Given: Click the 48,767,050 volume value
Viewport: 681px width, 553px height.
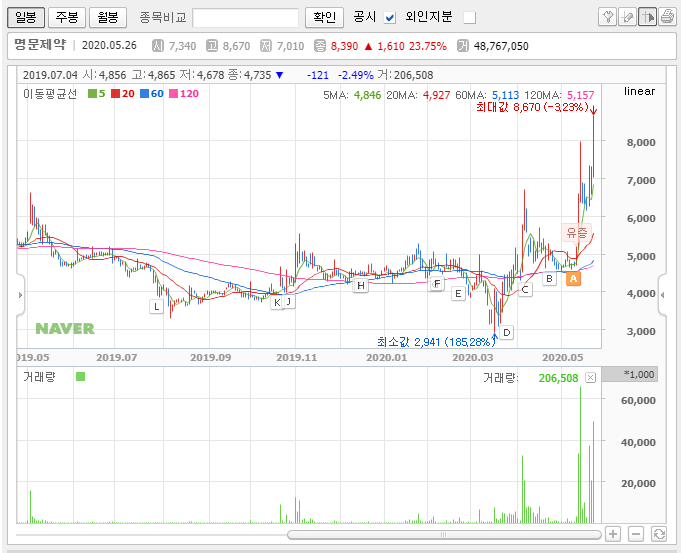Looking at the screenshot, I should point(501,46).
